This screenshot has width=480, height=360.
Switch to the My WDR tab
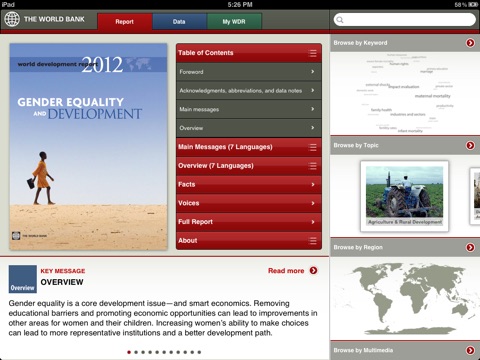(234, 22)
